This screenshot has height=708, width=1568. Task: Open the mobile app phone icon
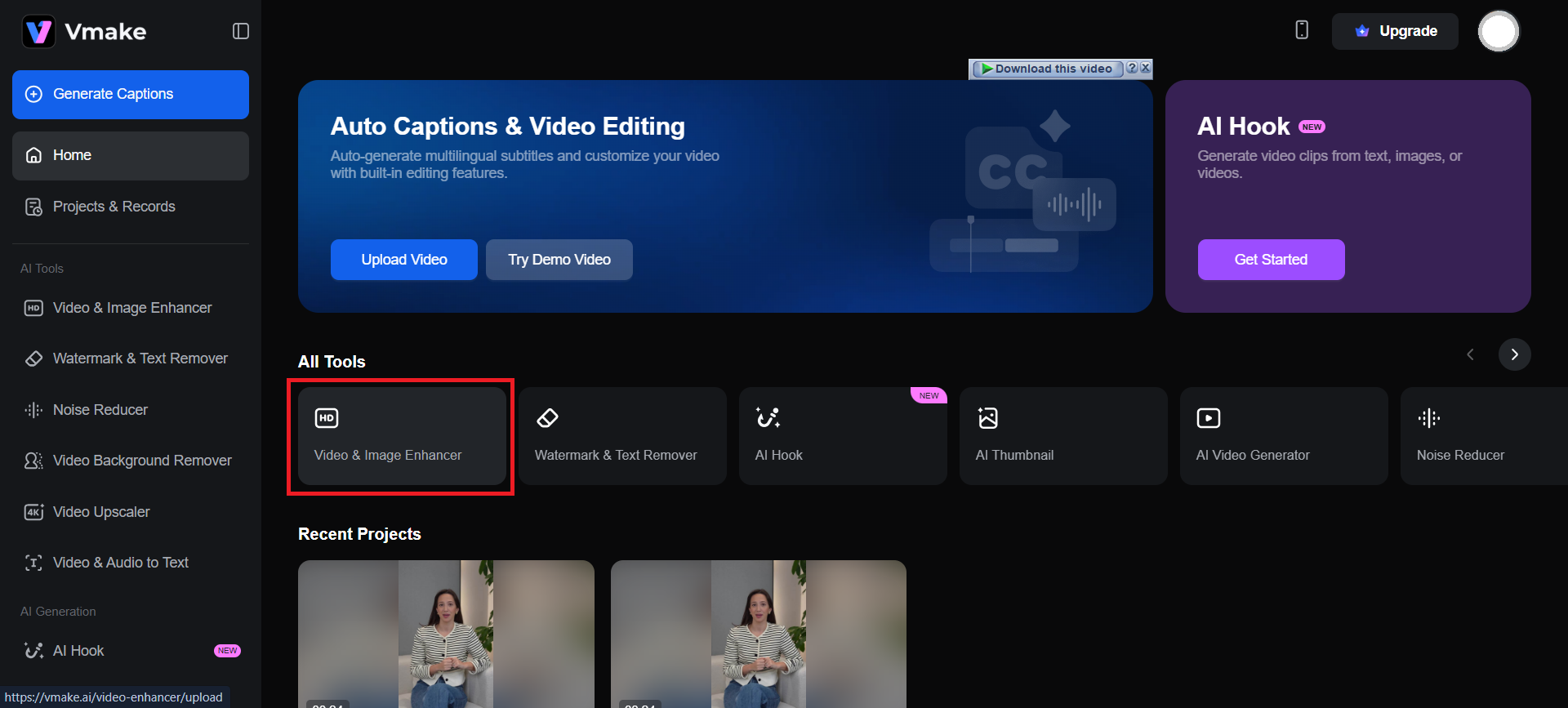click(x=1302, y=30)
